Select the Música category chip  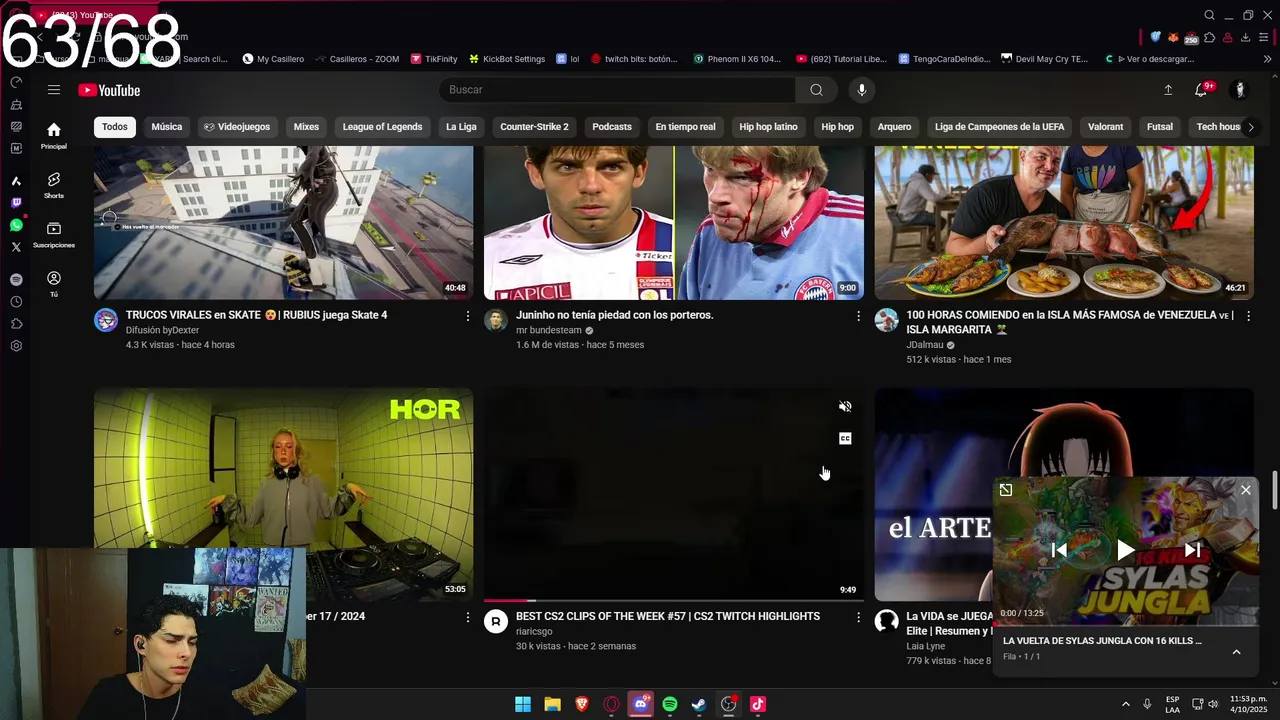pos(166,127)
